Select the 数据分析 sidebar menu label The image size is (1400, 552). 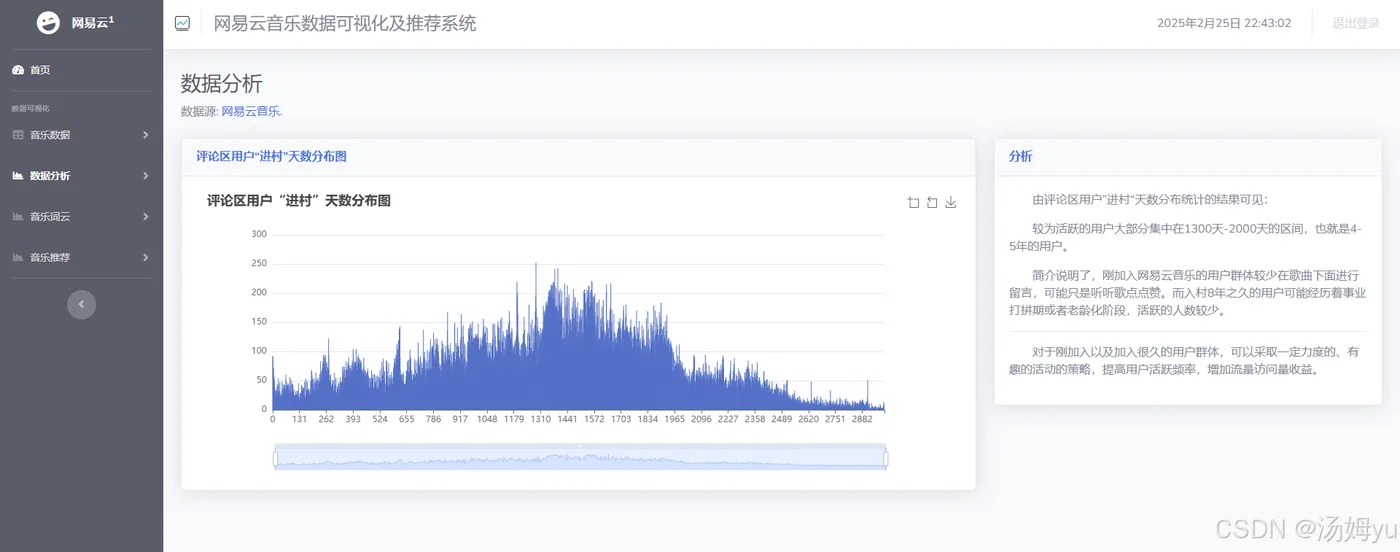coord(50,175)
